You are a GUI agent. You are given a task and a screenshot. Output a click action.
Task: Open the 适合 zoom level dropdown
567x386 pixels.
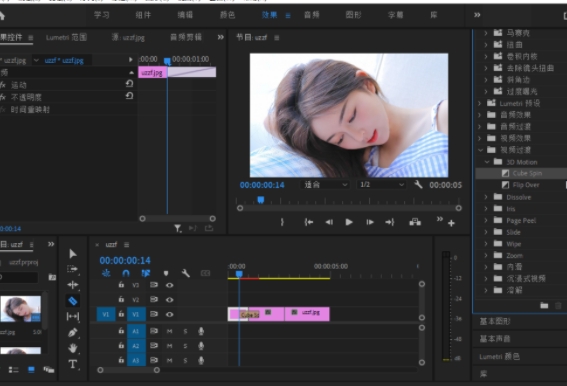(x=324, y=185)
